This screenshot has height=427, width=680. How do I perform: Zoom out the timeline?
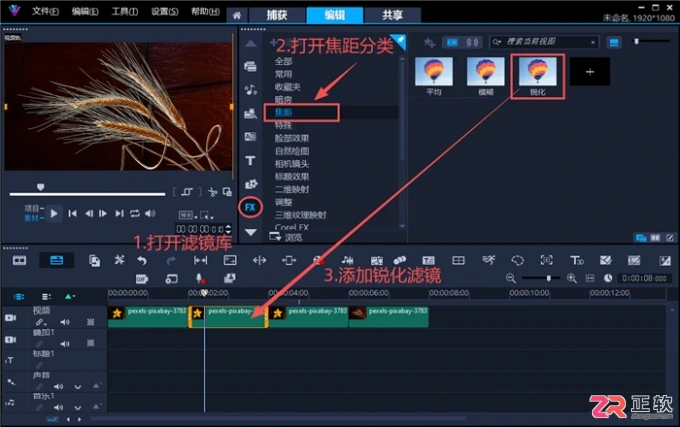pos(511,278)
